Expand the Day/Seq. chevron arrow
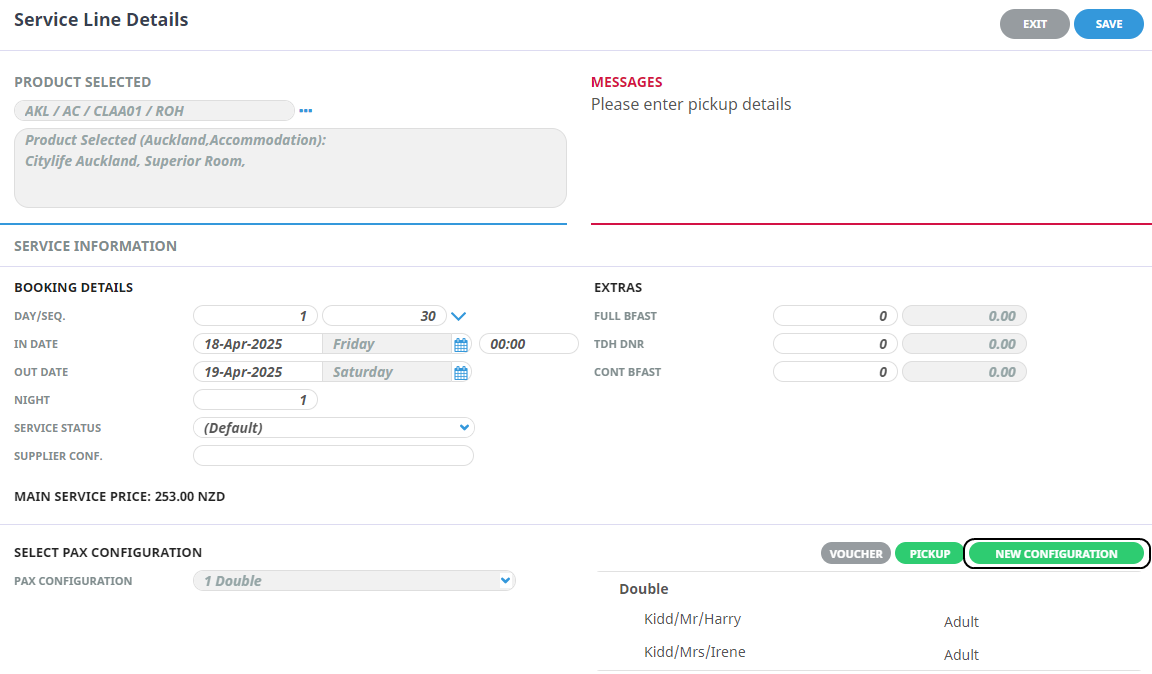This screenshot has height=674, width=1152. (x=459, y=316)
